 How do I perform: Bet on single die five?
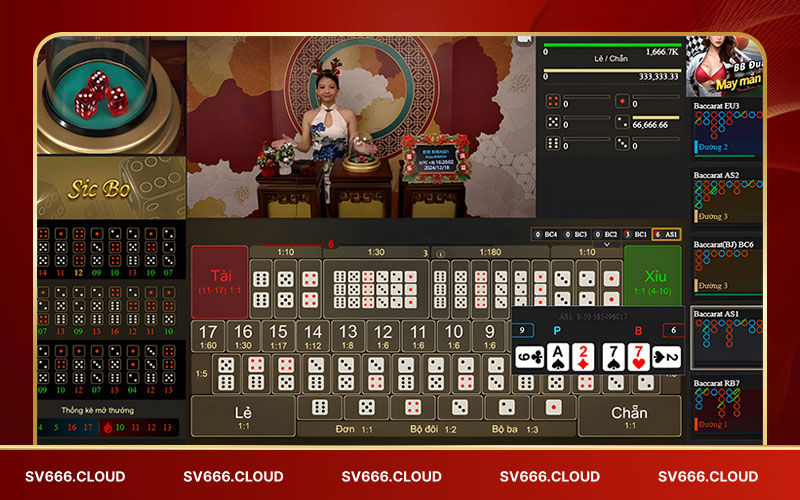[x=367, y=408]
